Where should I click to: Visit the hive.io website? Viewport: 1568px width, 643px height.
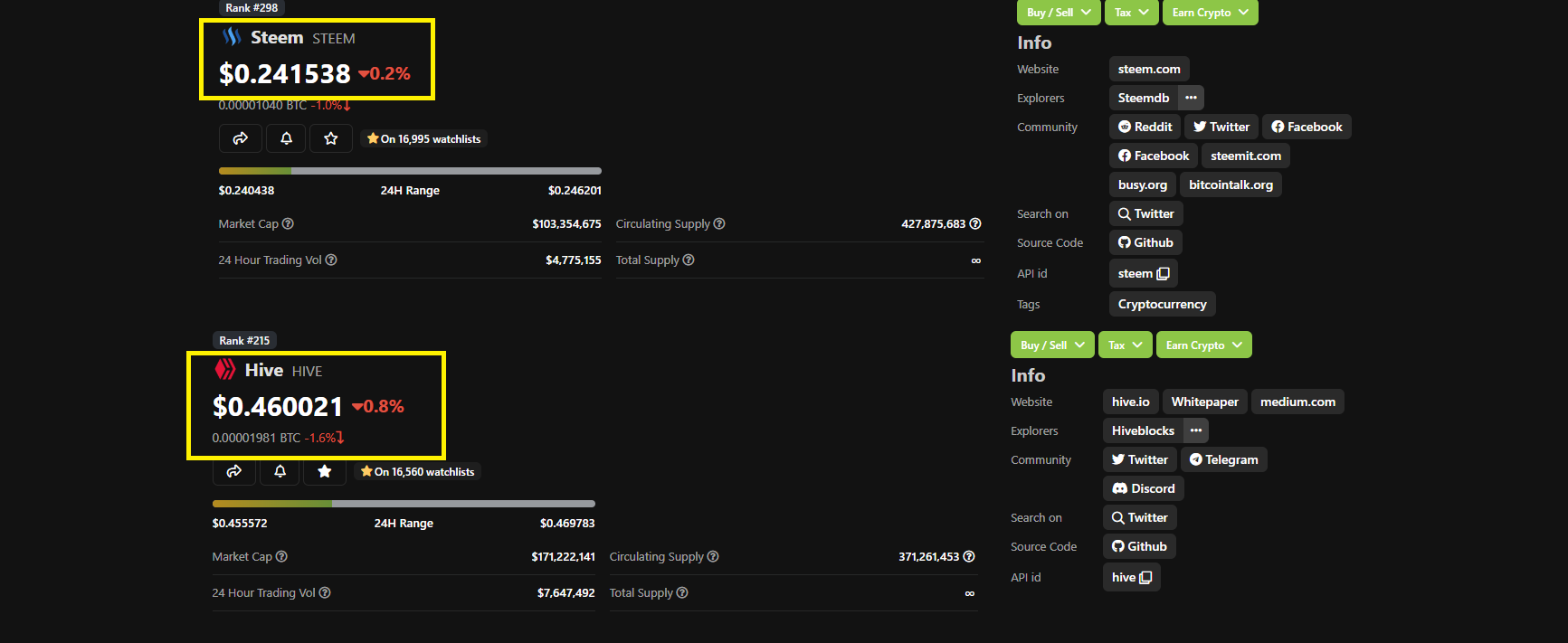(1131, 402)
